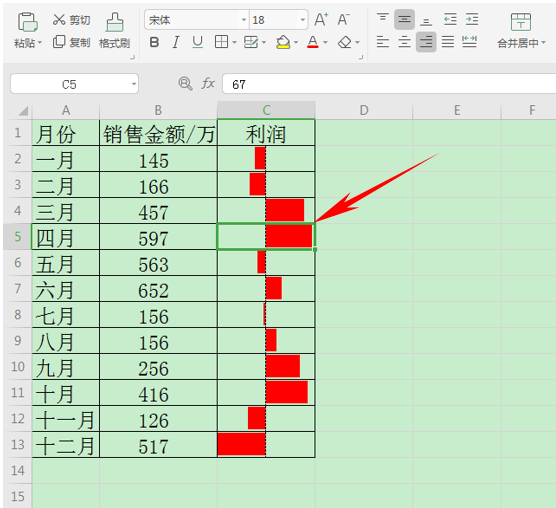Open the Paste dropdown arrow
The width and height of the screenshot is (556, 508).
[39, 43]
